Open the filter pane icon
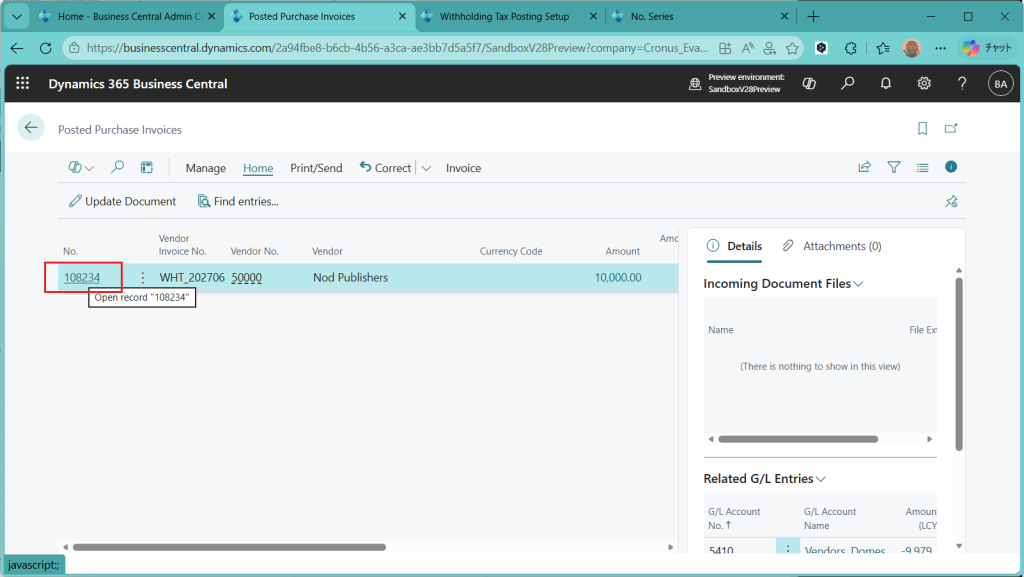Screen dimensions: 1024x577 (x=894, y=168)
